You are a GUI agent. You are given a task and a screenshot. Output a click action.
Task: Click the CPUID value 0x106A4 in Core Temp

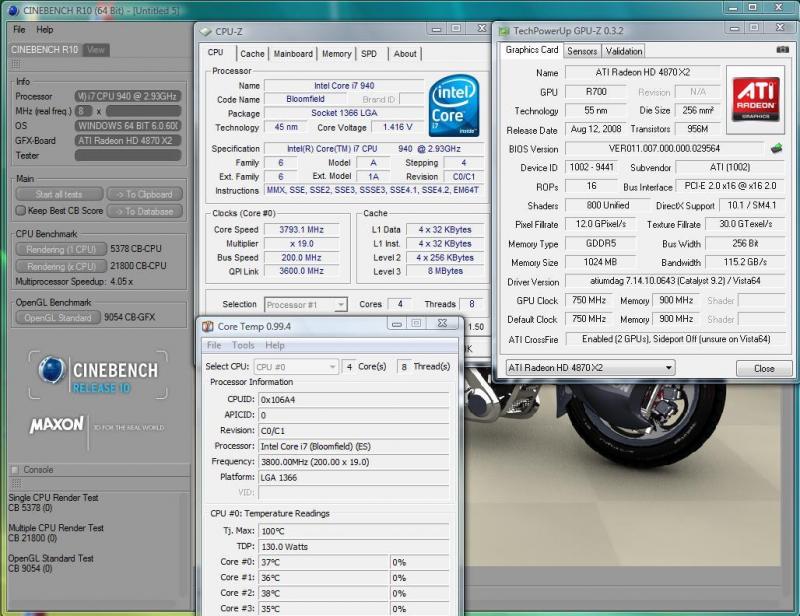[x=354, y=400]
